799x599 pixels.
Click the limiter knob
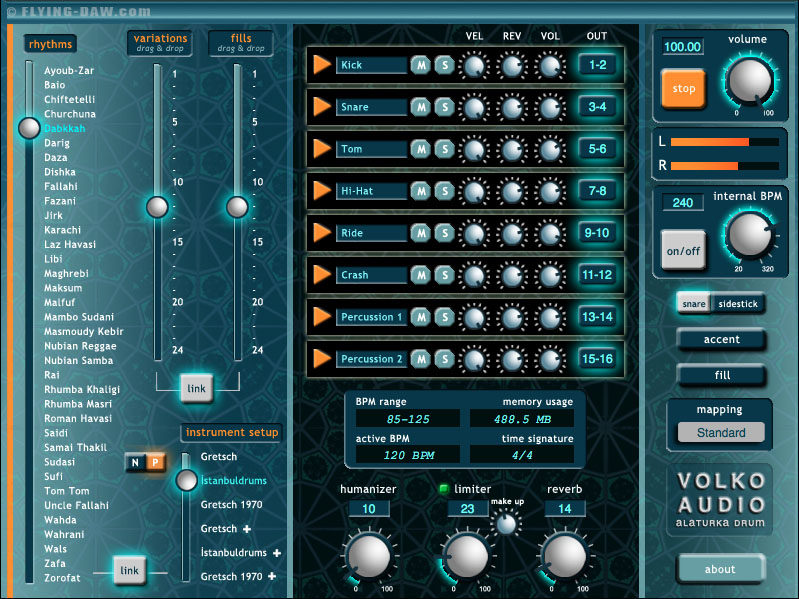tap(466, 557)
